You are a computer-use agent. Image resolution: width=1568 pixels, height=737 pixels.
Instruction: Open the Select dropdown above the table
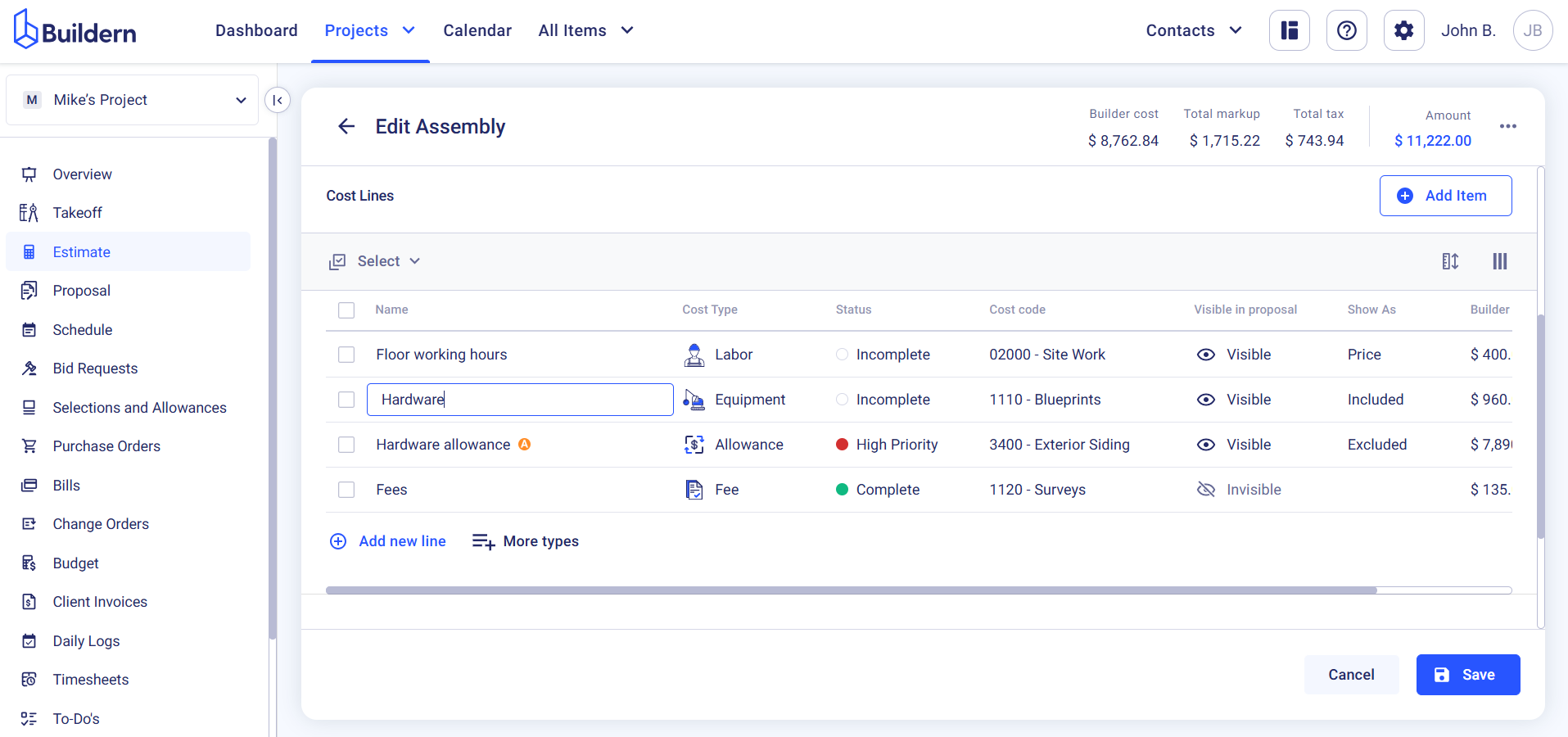pyautogui.click(x=375, y=261)
